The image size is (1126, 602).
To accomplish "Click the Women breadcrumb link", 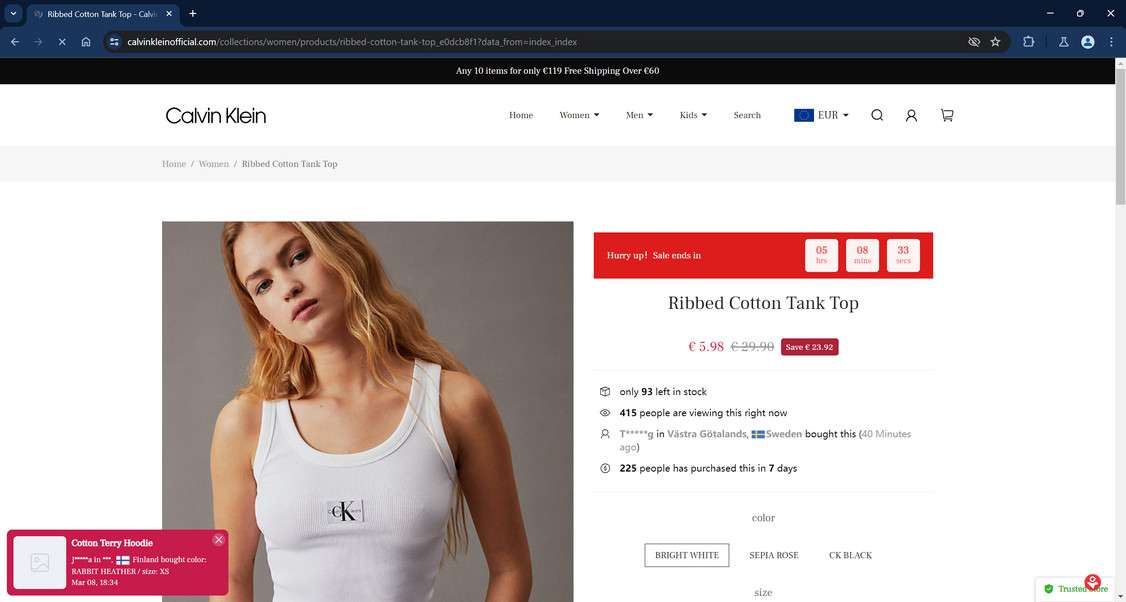I will [x=213, y=164].
